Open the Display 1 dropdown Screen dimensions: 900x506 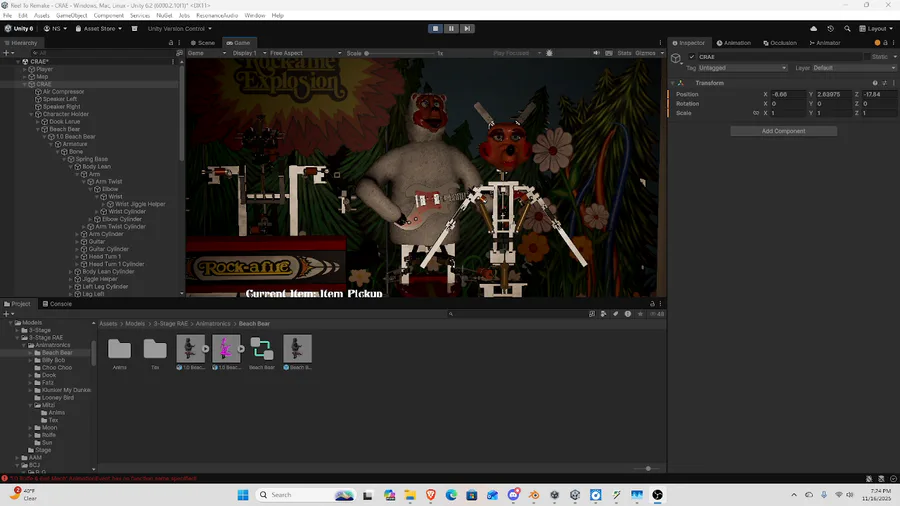(x=249, y=53)
